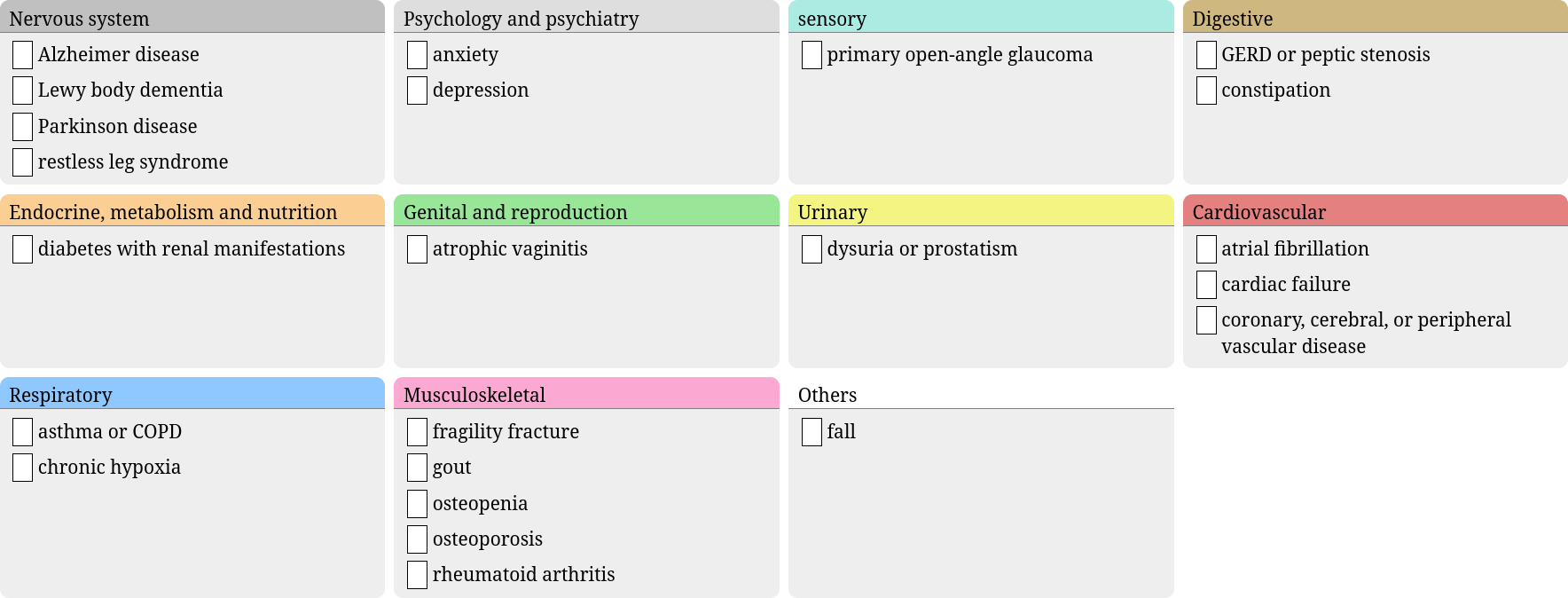1568x598 pixels.
Task: Enable the Parkinson disease option
Action: (x=22, y=126)
